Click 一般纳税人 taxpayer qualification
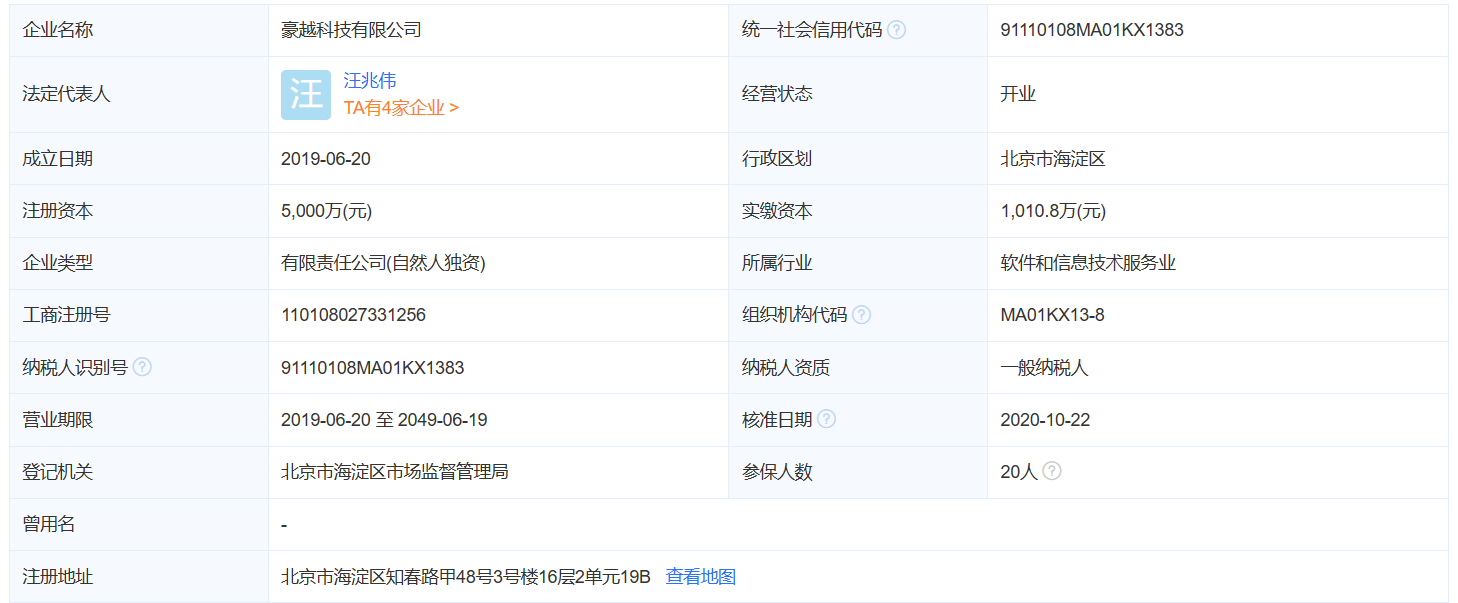Image resolution: width=1458 pixels, height=603 pixels. point(1044,367)
